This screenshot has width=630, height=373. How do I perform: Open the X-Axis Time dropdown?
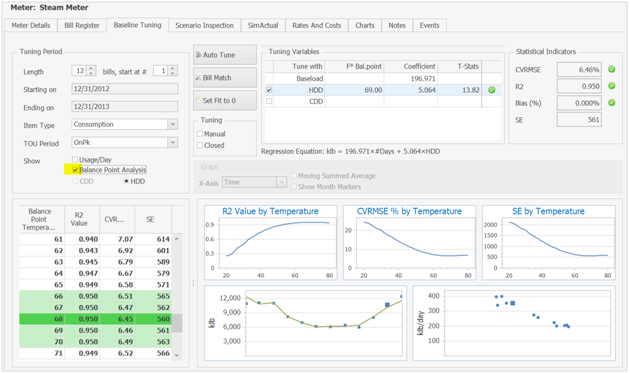click(281, 182)
